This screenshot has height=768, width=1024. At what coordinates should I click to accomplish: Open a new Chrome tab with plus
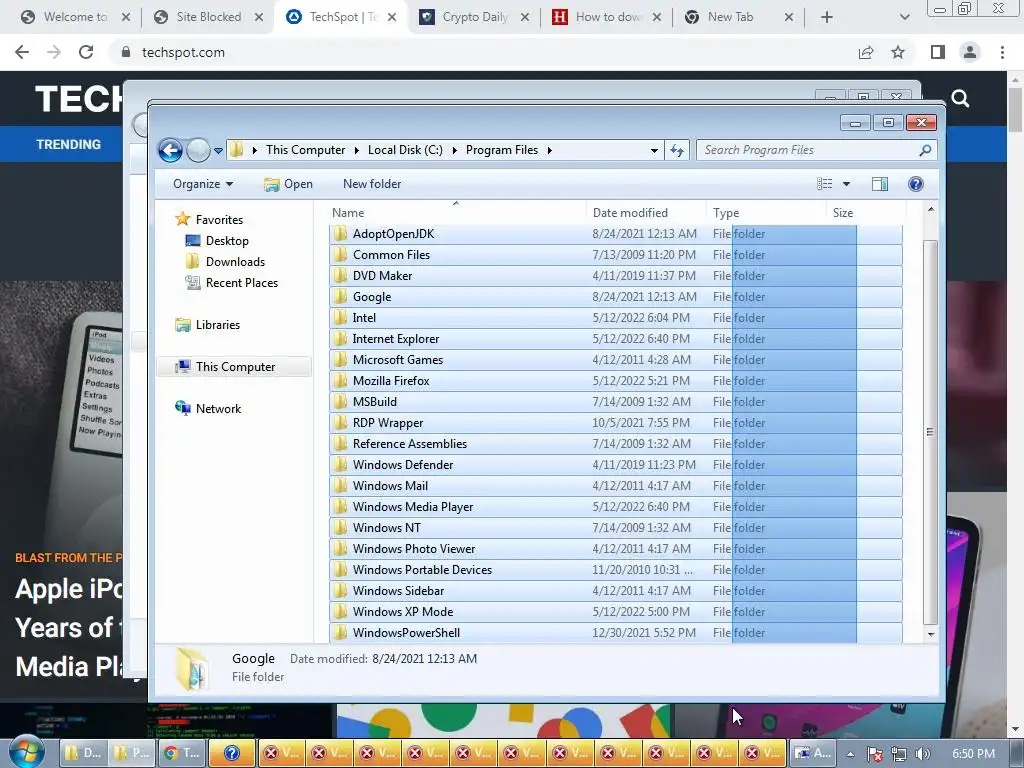pos(827,17)
